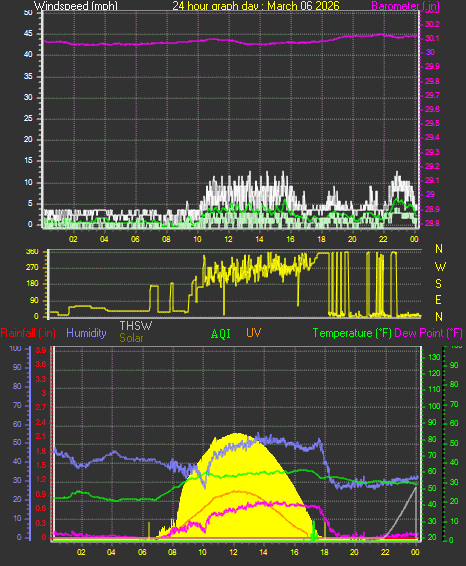Image resolution: width=466 pixels, height=566 pixels.
Task: Click the "08" hour label under the bottom chart
Action: coord(172,552)
